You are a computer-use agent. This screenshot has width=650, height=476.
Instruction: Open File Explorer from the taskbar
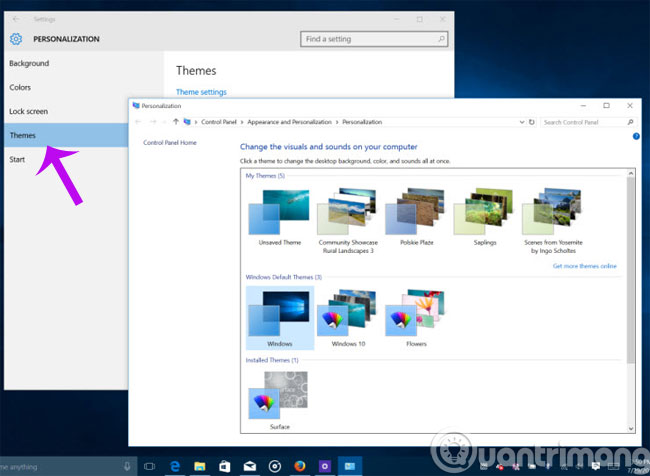(x=200, y=465)
